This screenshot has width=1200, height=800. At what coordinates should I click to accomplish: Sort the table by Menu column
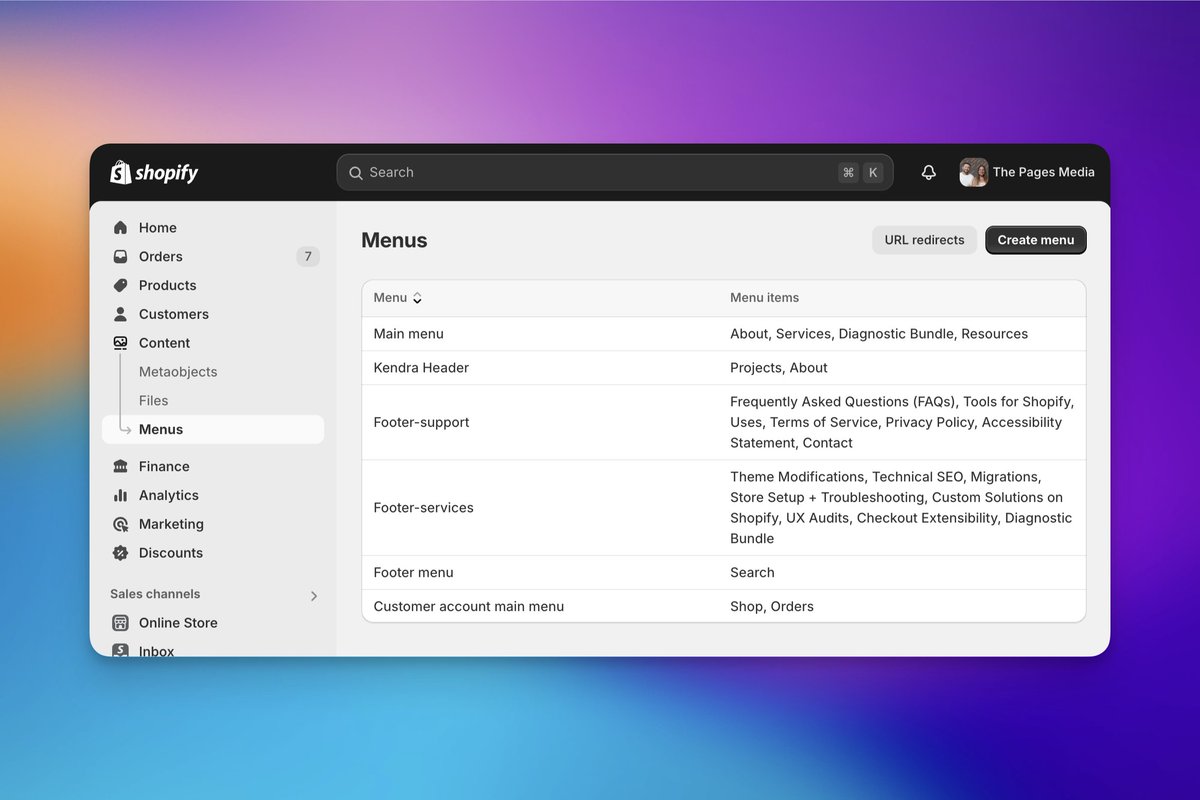[397, 298]
